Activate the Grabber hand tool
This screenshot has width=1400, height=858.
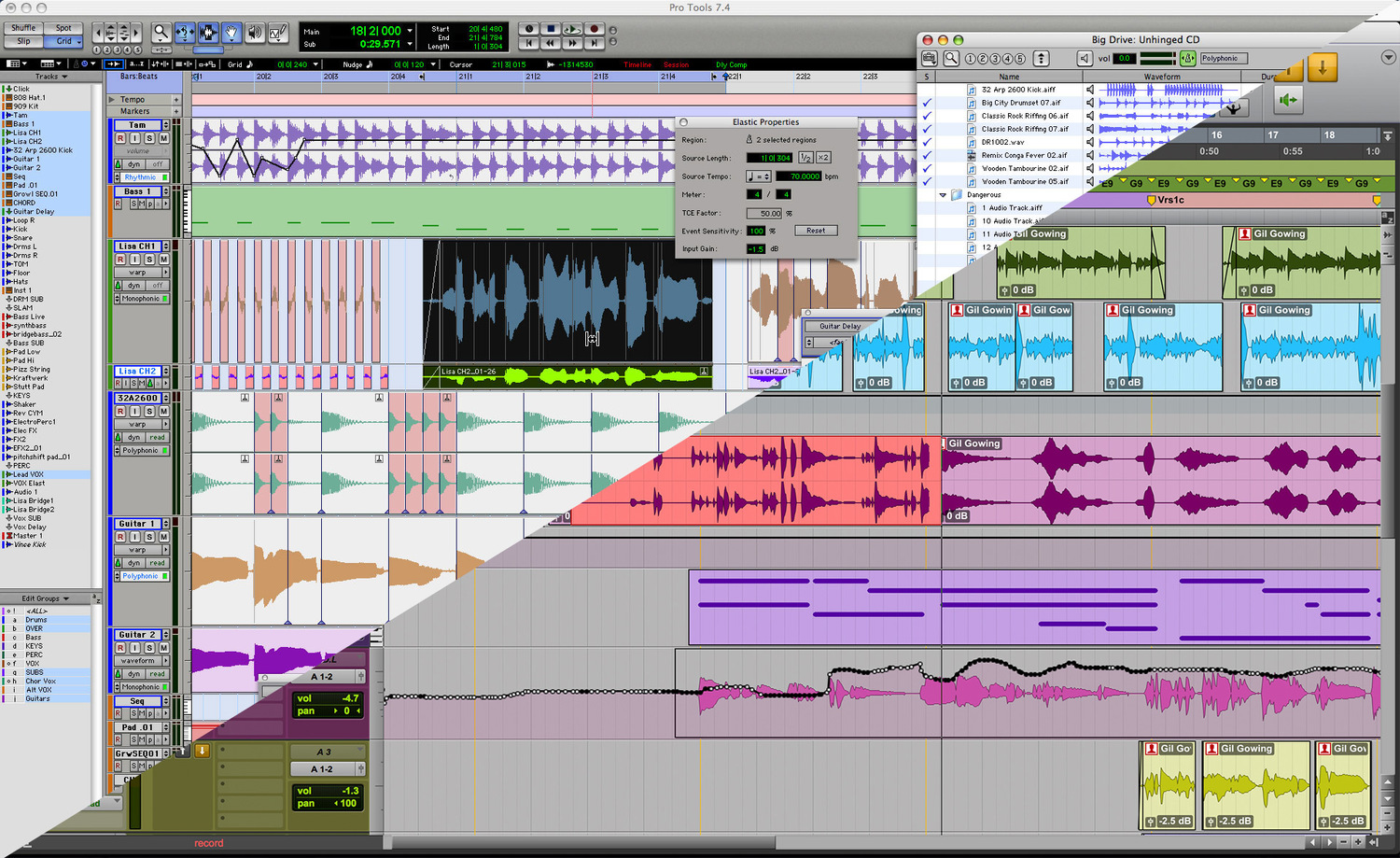(x=231, y=31)
